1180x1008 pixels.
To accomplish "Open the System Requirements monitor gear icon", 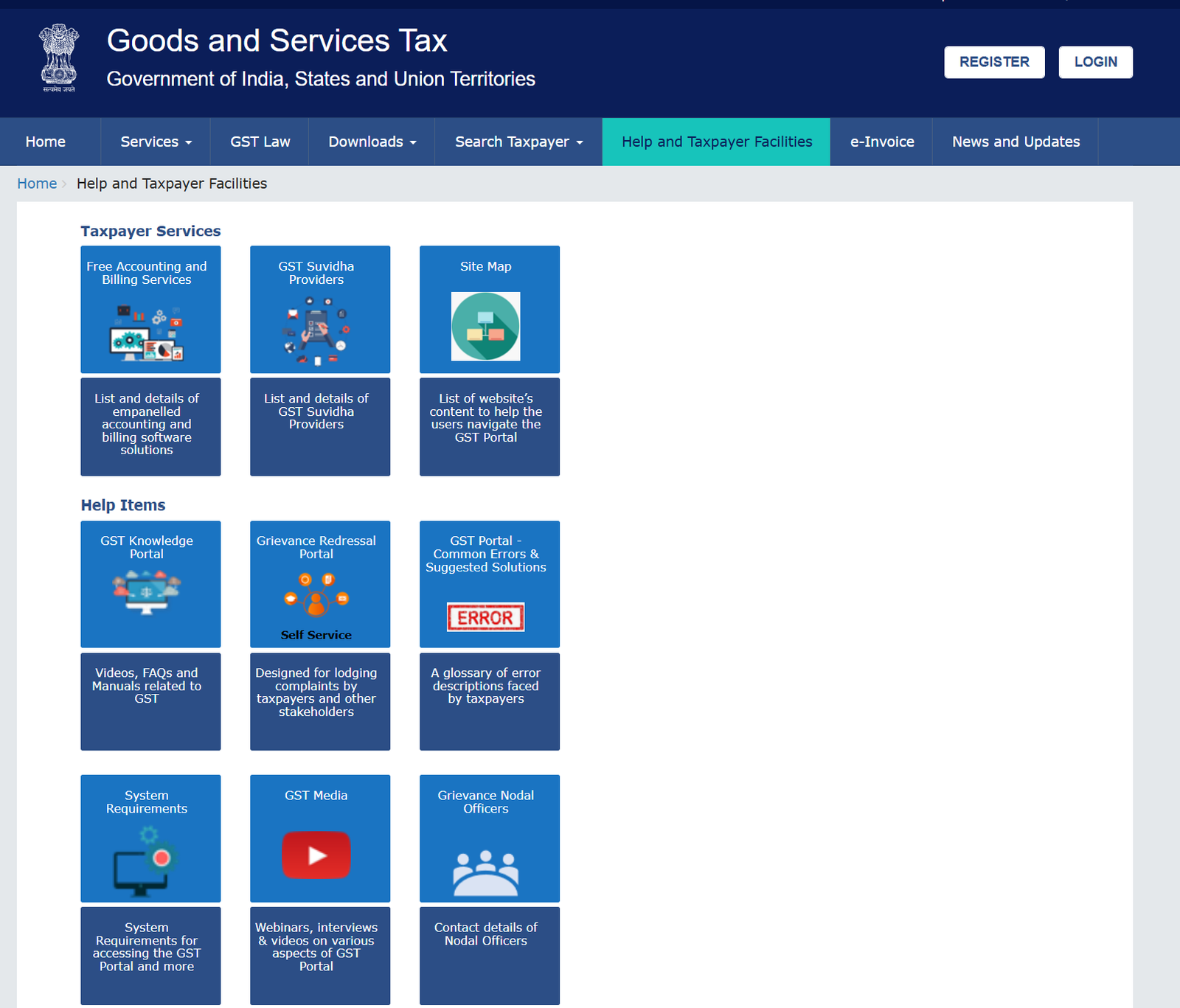I will point(146,861).
